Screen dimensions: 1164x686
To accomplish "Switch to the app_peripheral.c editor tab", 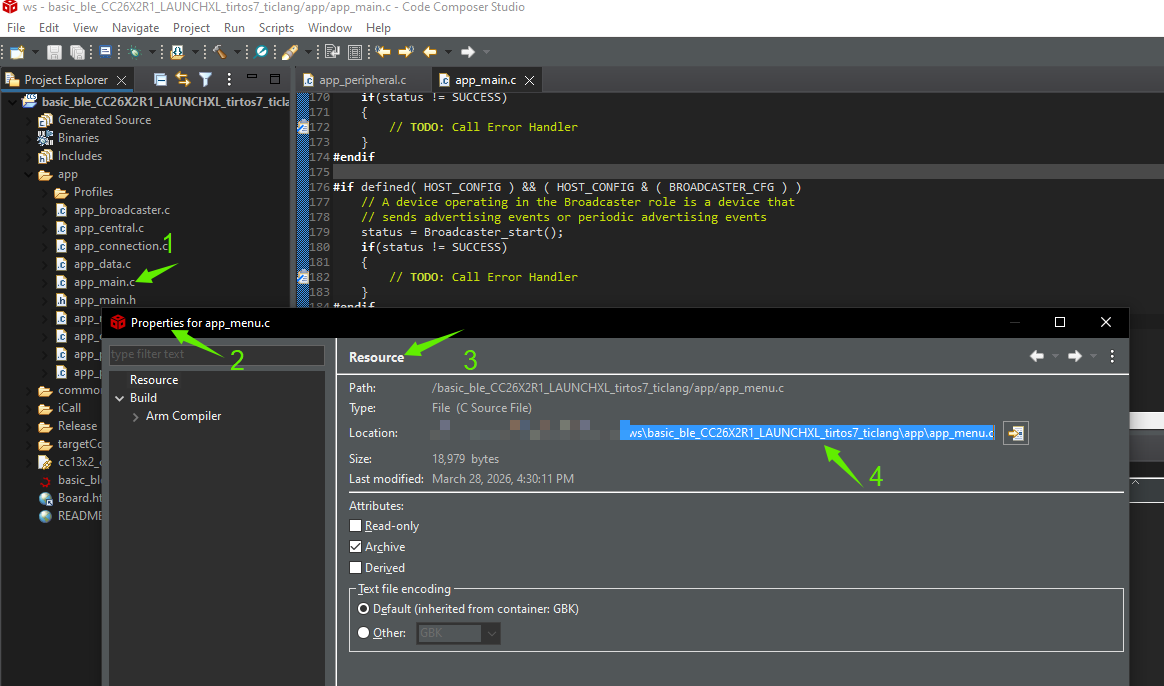I will (362, 80).
